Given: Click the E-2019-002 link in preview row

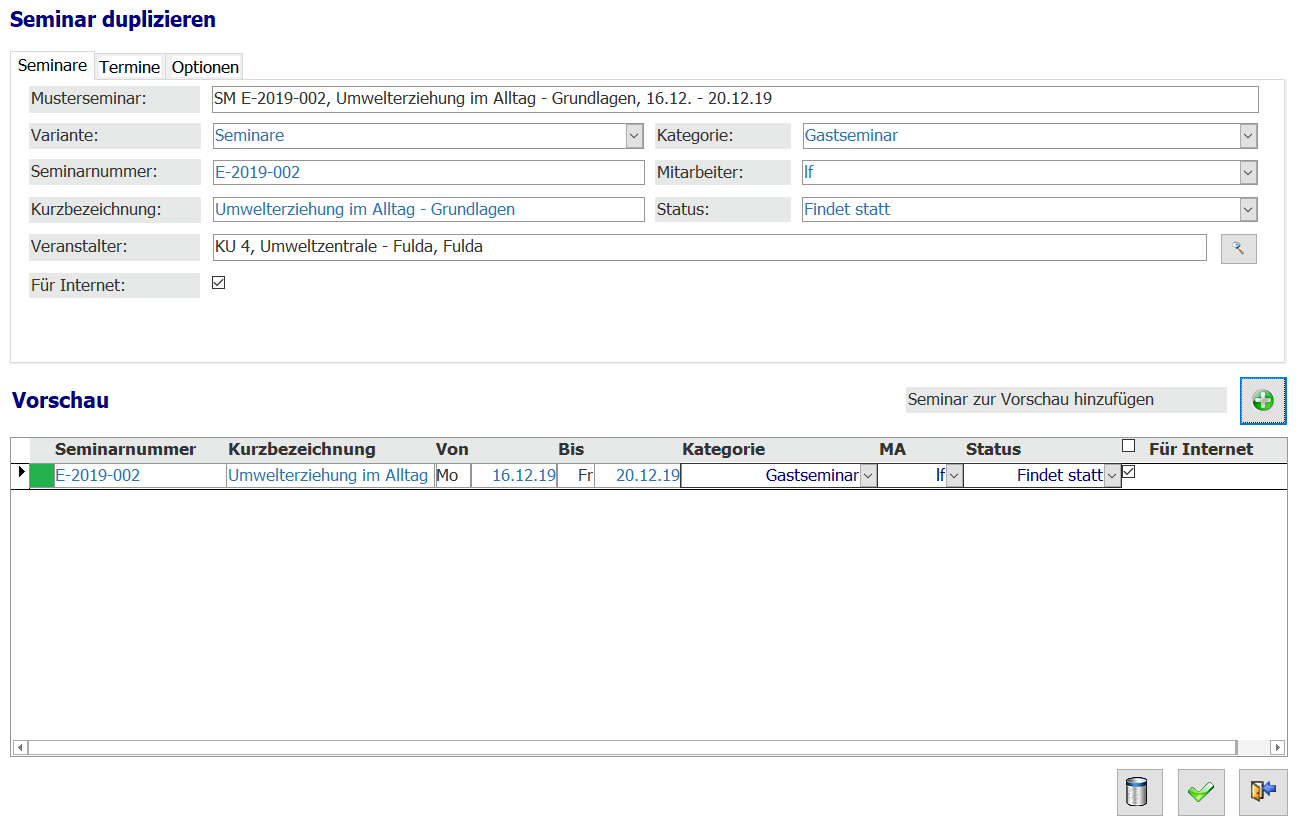Looking at the screenshot, I should tap(97, 476).
